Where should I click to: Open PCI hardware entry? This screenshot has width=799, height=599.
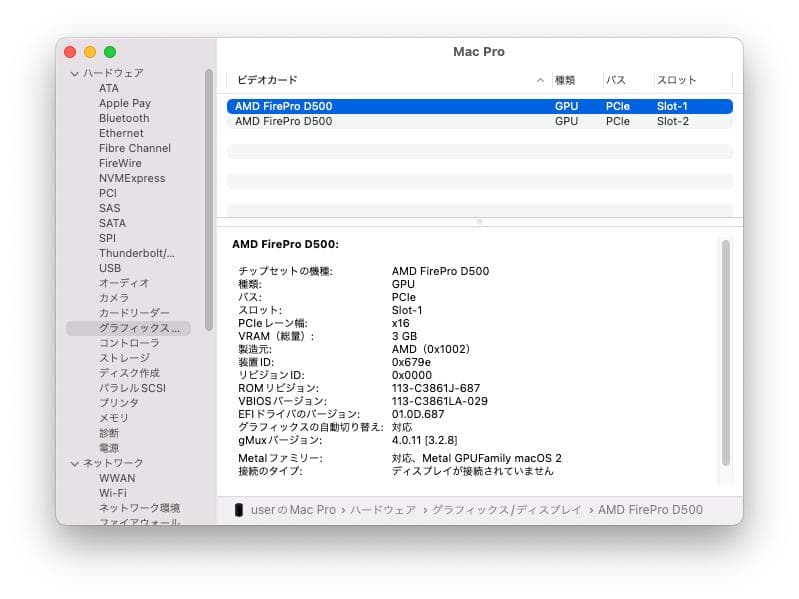pos(108,194)
